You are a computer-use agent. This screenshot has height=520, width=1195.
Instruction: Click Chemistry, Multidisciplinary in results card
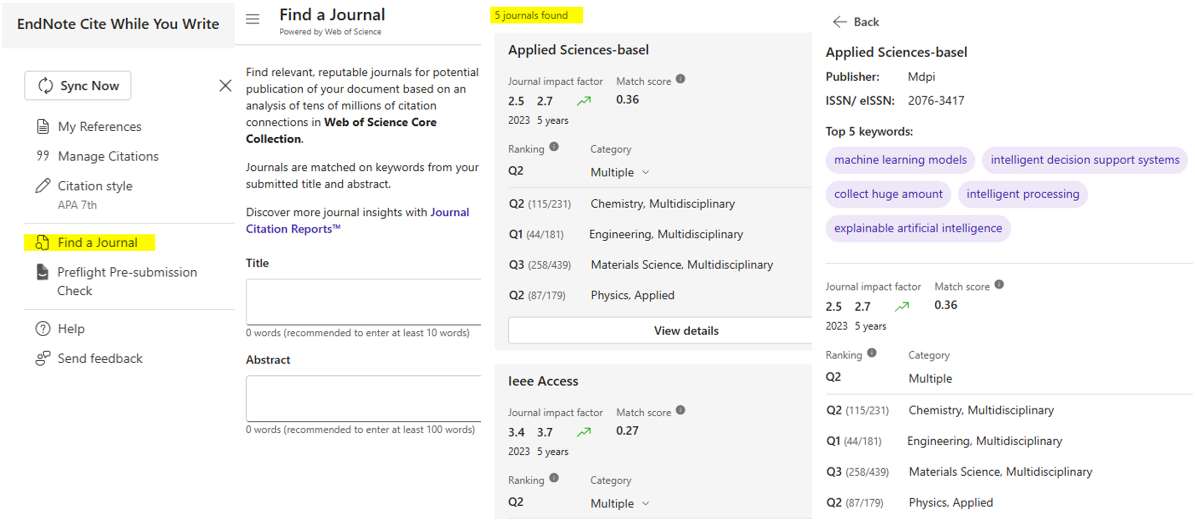(x=663, y=204)
